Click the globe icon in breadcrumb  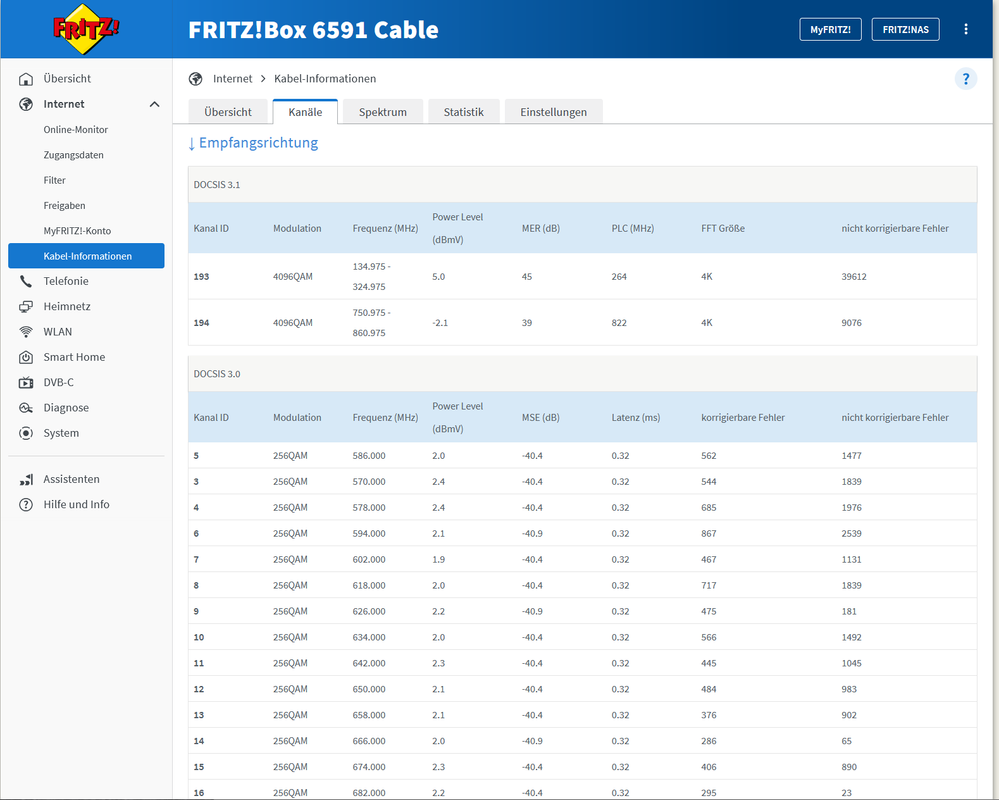(196, 79)
